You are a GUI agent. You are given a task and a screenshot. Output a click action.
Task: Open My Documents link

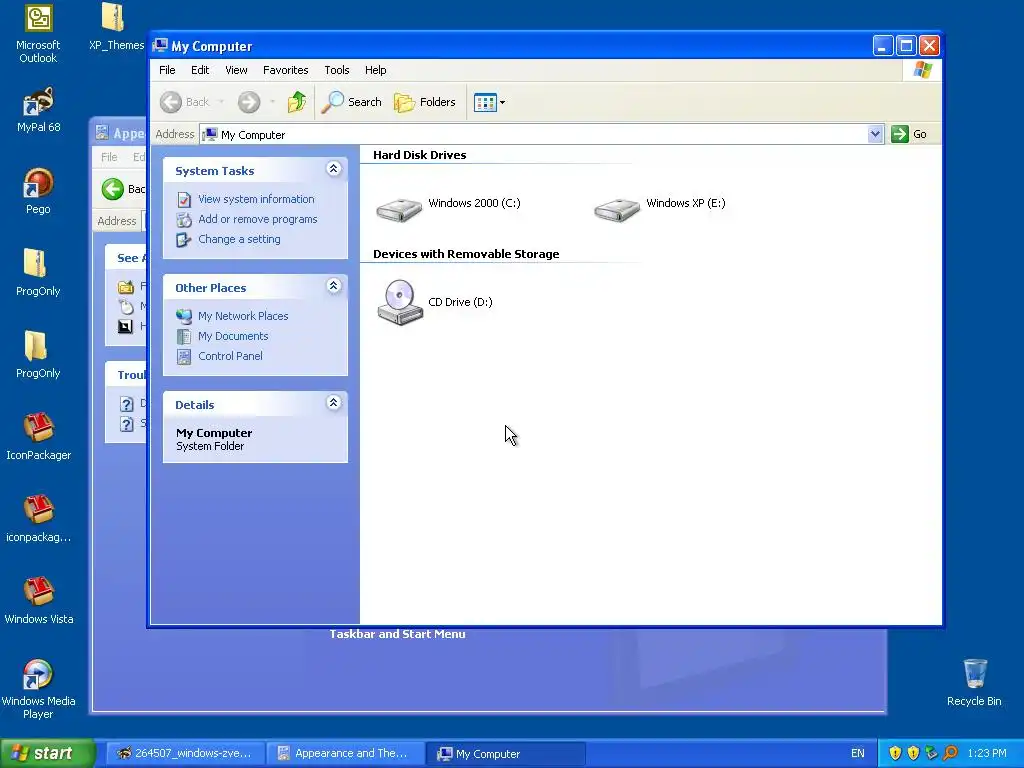233,336
